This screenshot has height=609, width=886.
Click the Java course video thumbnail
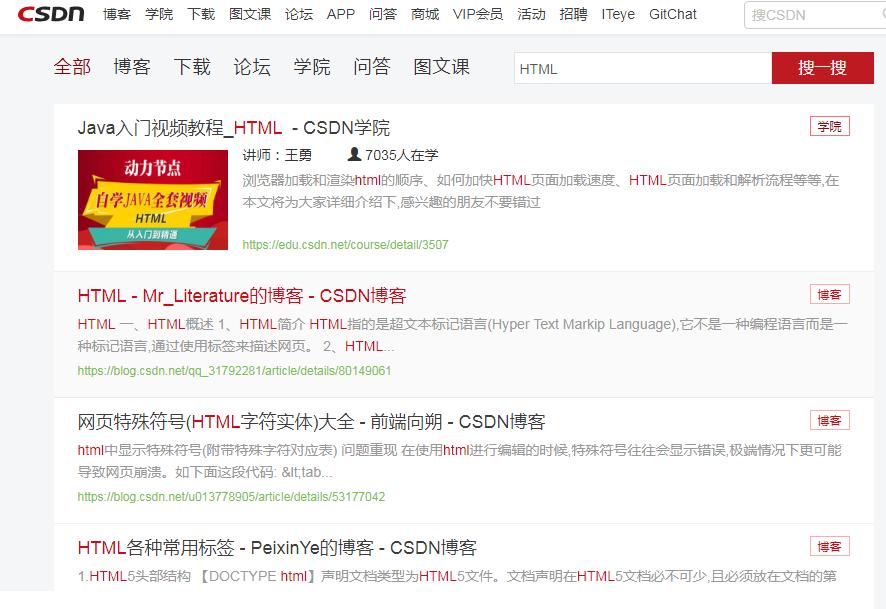(150, 197)
